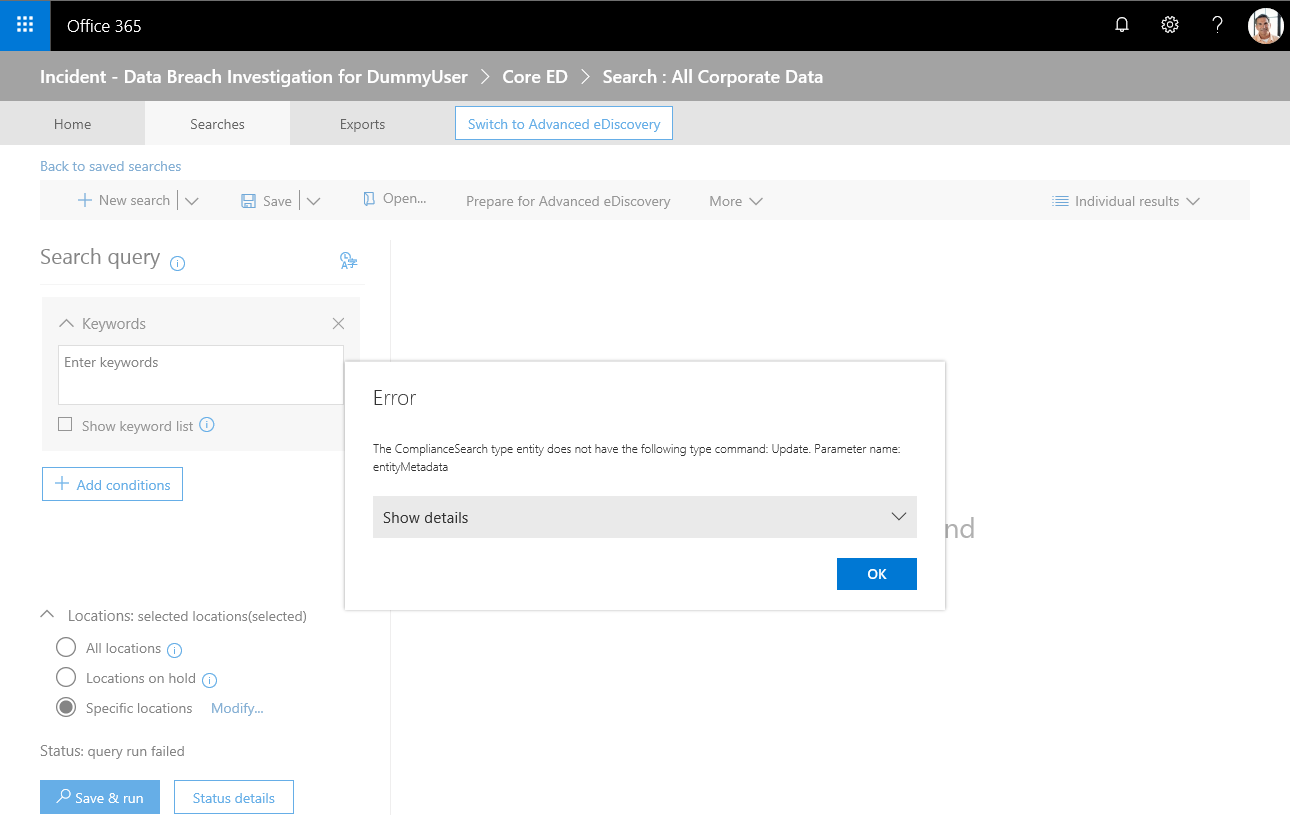
Task: Click the Modify... link
Action: tap(237, 708)
